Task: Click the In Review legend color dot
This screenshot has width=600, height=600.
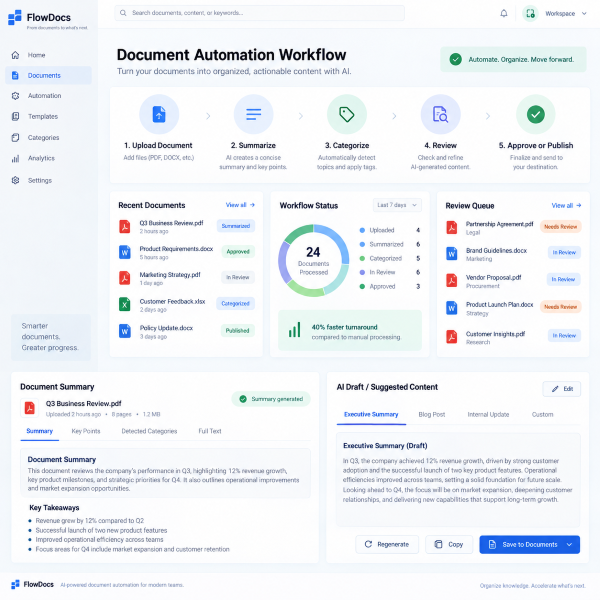Action: [x=362, y=272]
